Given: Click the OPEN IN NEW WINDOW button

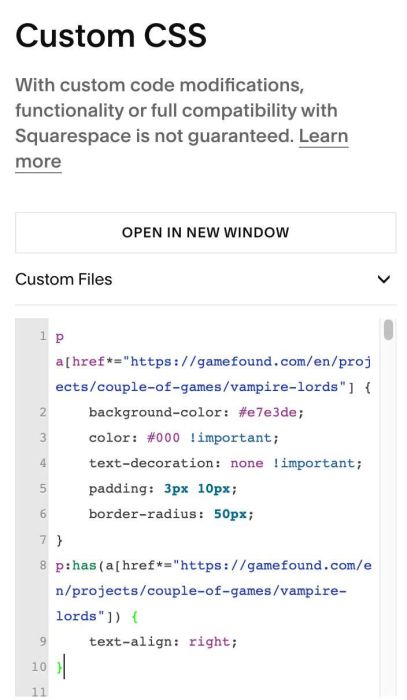Looking at the screenshot, I should (x=205, y=233).
